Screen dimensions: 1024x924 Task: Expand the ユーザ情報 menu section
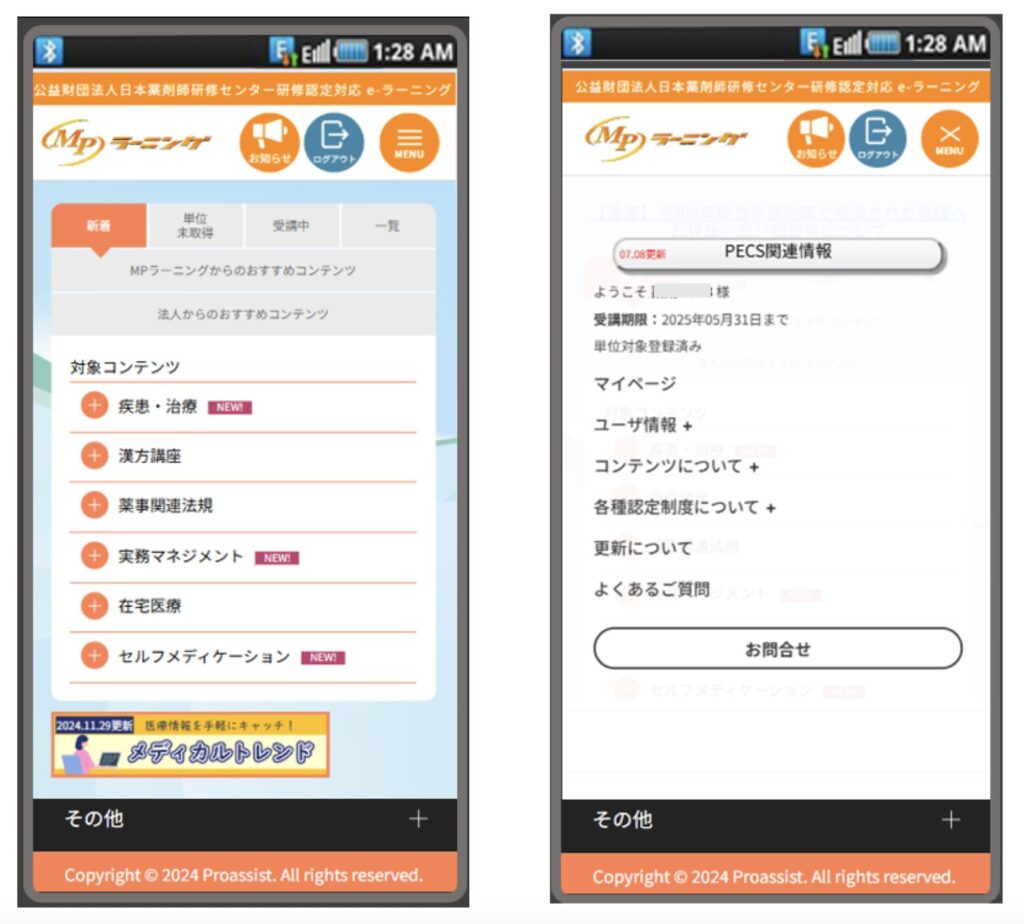click(643, 425)
